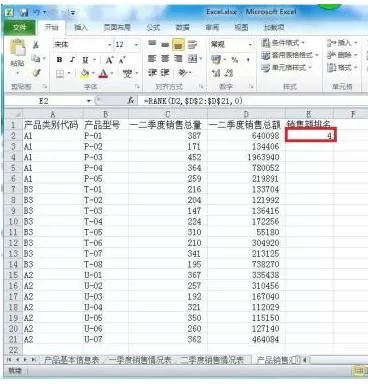Click the Cut scissors icon
Screen dimensions: 368x384
coord(36,45)
